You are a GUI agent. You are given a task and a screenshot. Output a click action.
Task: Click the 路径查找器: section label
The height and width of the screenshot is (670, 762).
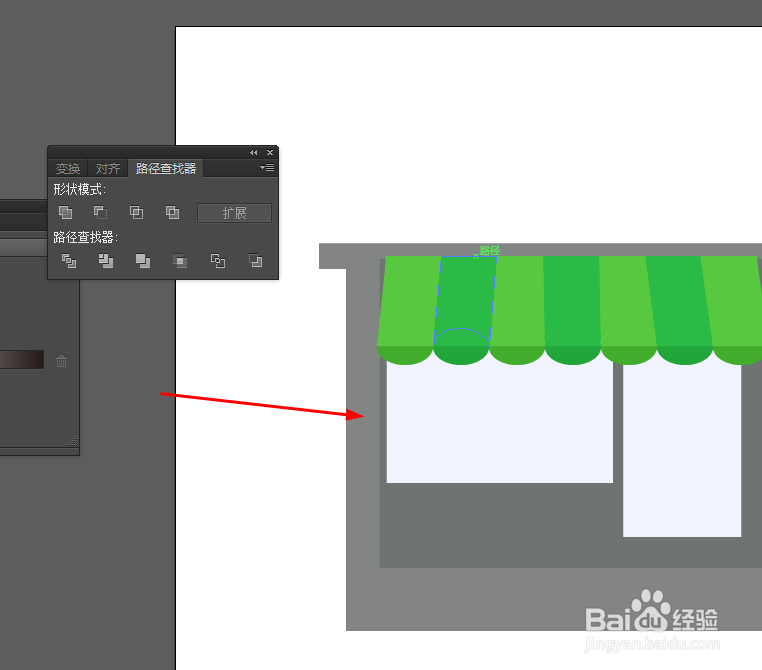point(86,237)
